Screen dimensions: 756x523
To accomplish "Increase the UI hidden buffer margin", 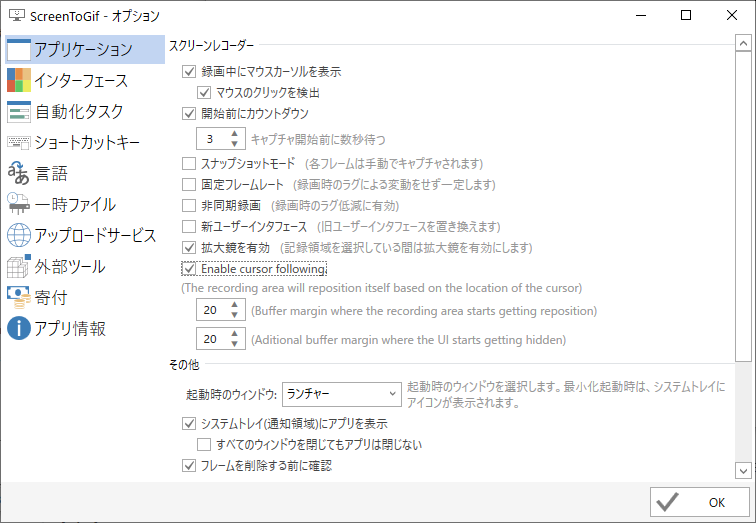I will click(x=234, y=334).
